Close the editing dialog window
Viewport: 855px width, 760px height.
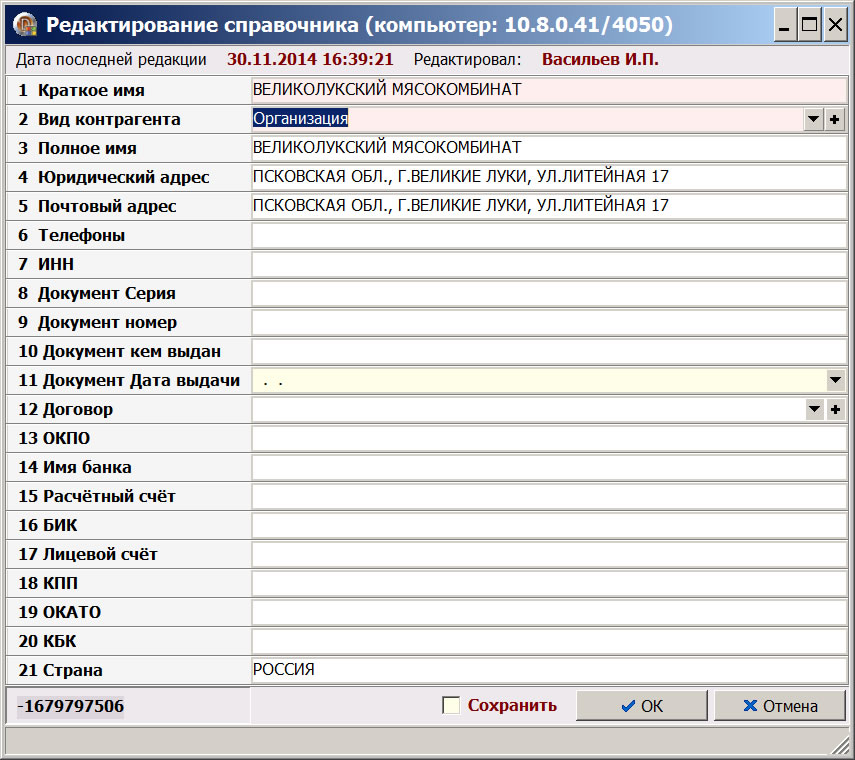point(834,23)
